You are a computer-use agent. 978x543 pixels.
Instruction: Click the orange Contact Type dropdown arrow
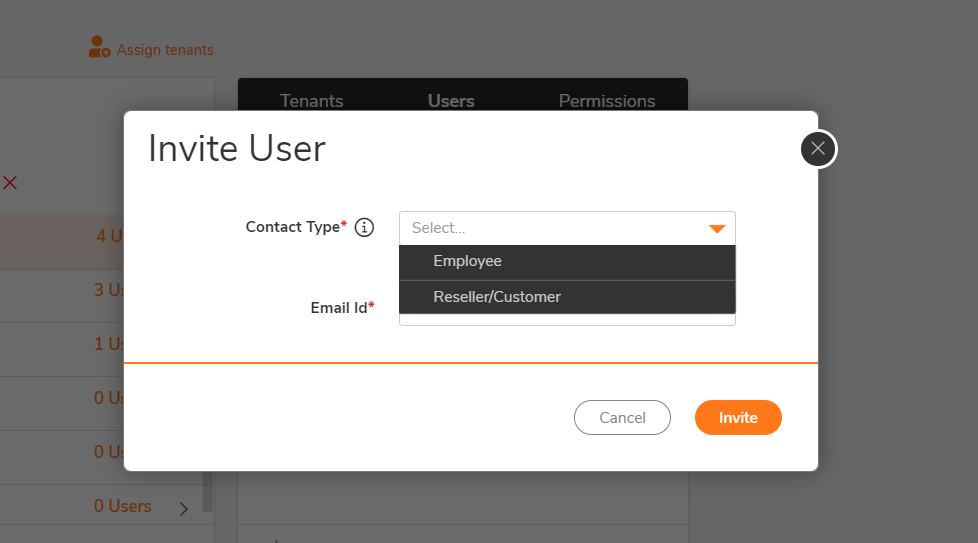pyautogui.click(x=716, y=229)
